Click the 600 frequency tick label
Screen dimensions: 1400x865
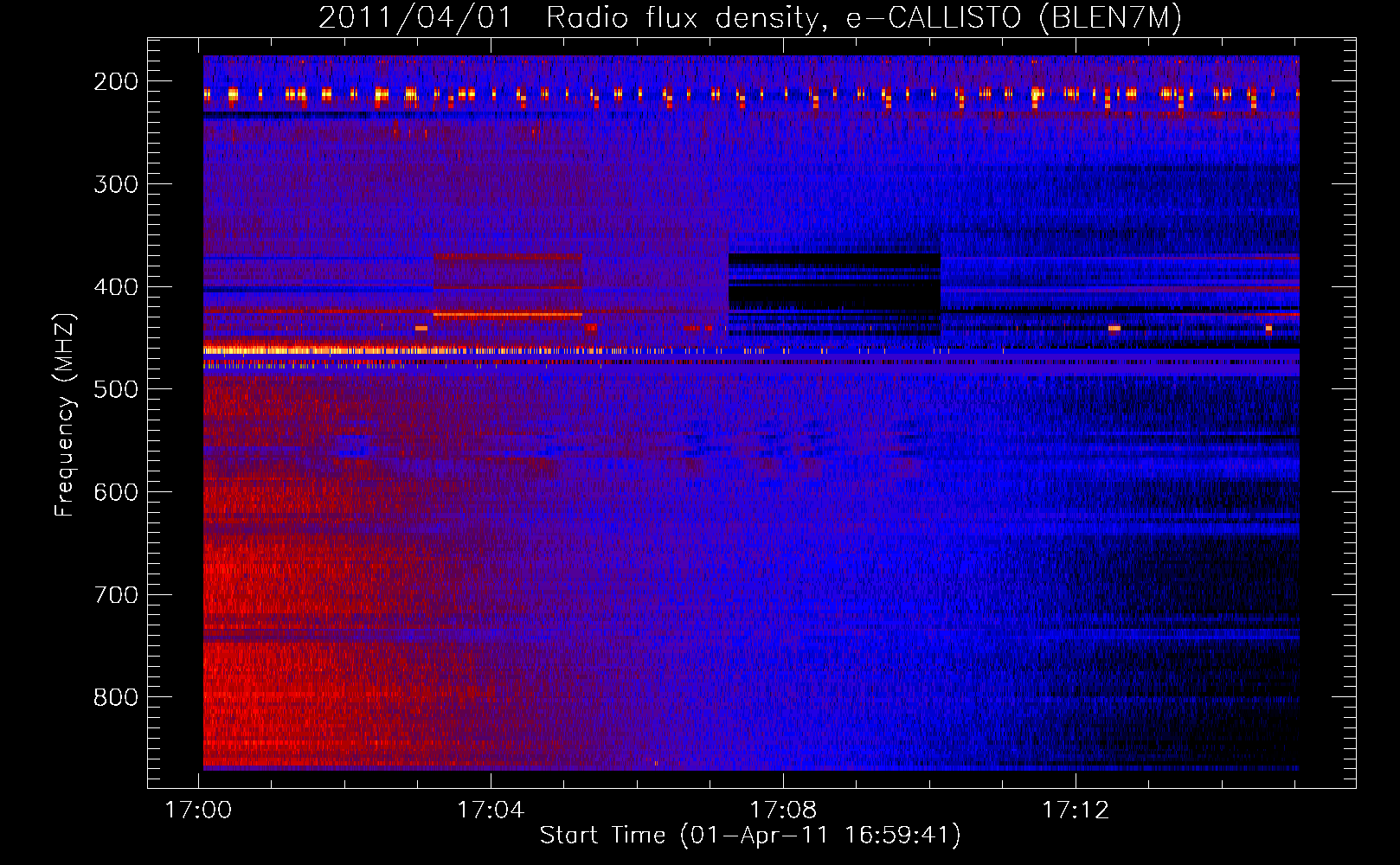[116, 492]
